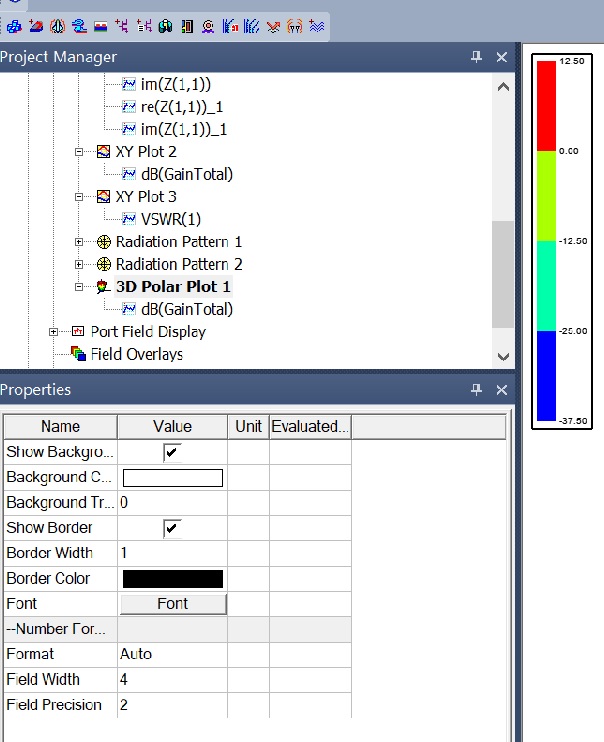Viewport: 604px width, 742px height.
Task: Collapse the 3D Polar Plot 1 node
Action: coord(79,287)
